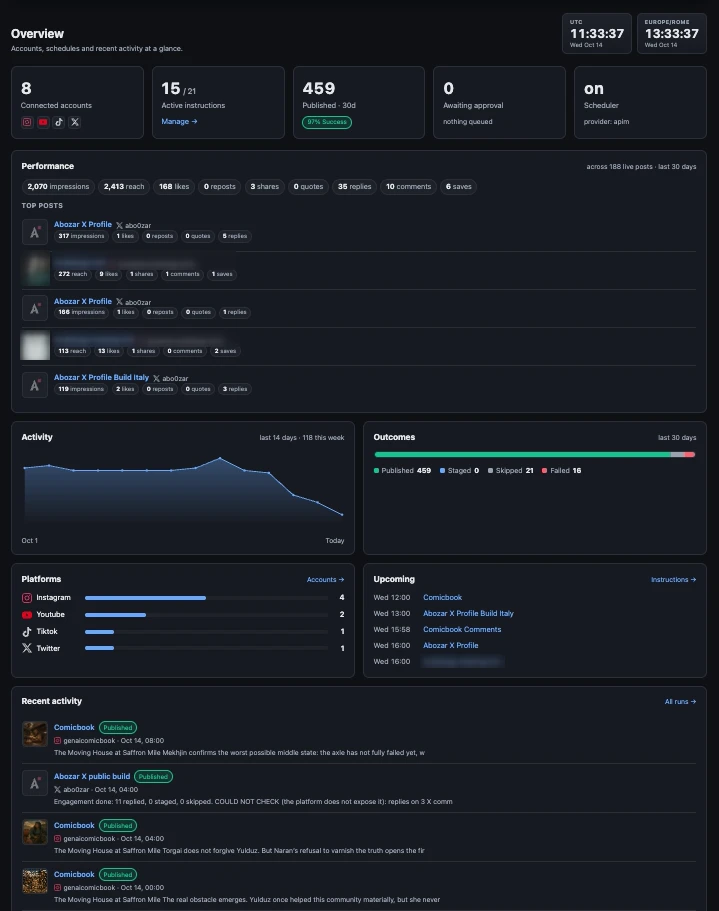The width and height of the screenshot is (719, 911).
Task: Click blurred thumbnail of post with 272 reach
Action: [x=35, y=270]
